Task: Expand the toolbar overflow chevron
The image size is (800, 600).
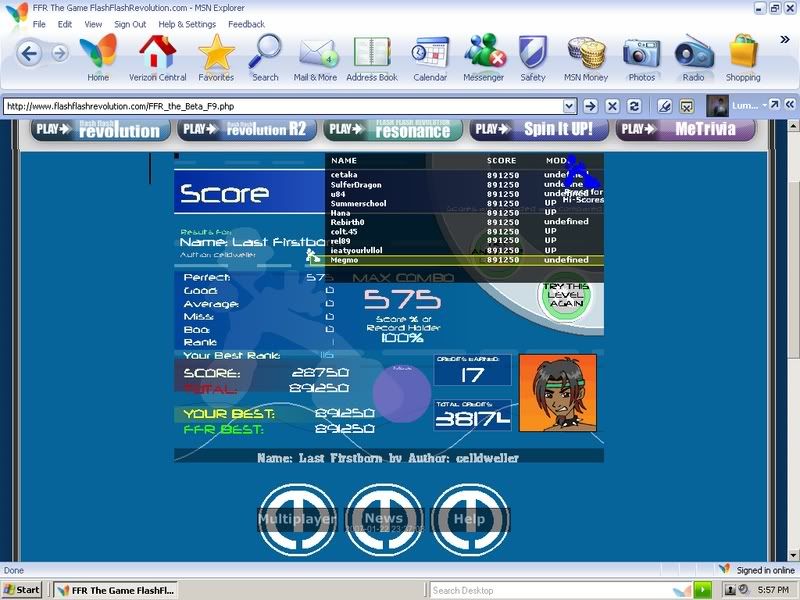Action: [x=785, y=40]
